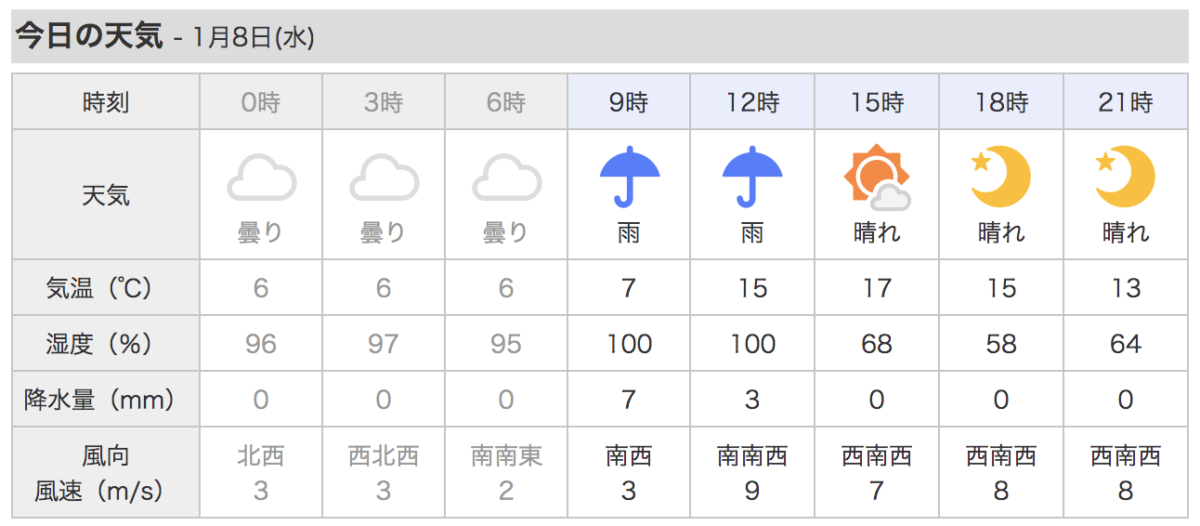The width and height of the screenshot is (1200, 526).
Task: Click the 今日の天気 heading
Action: [88, 37]
